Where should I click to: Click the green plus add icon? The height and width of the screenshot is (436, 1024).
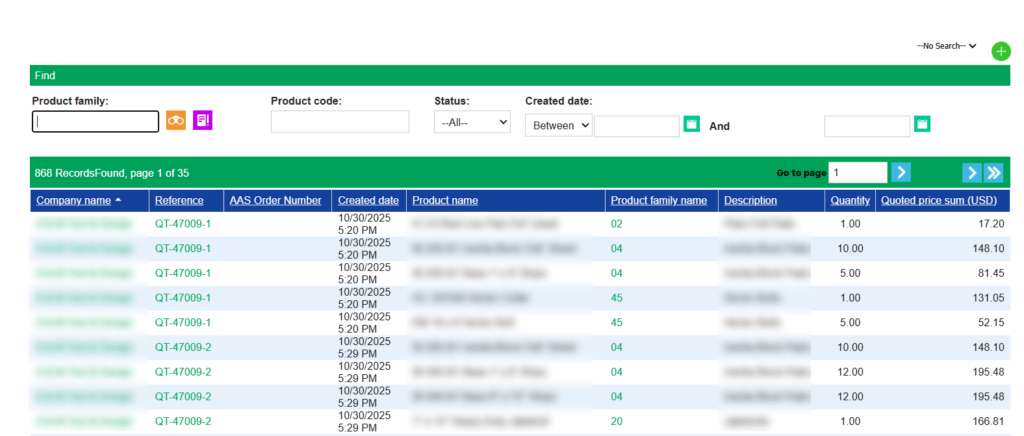1000,51
